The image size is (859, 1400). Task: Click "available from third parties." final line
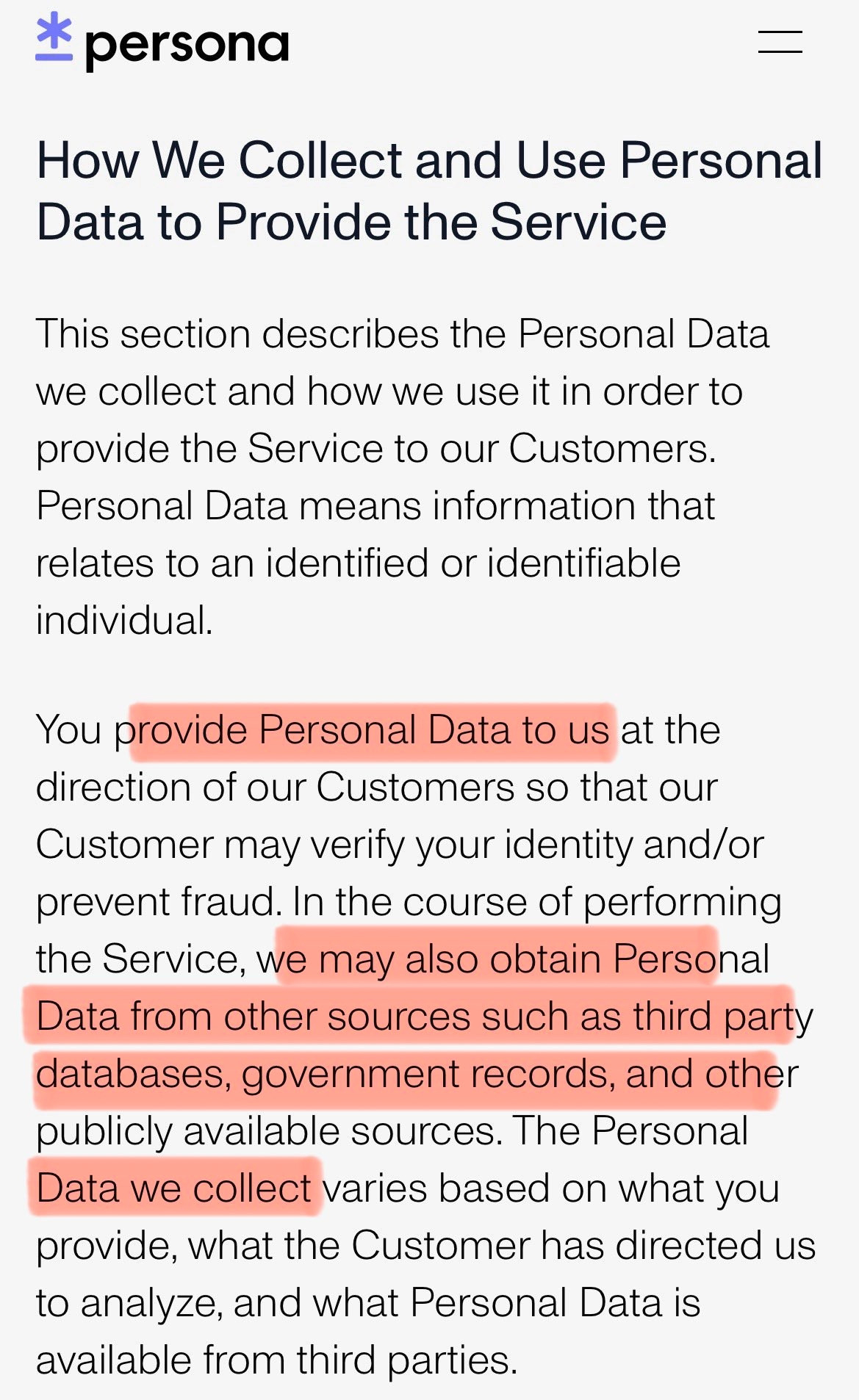click(276, 1360)
